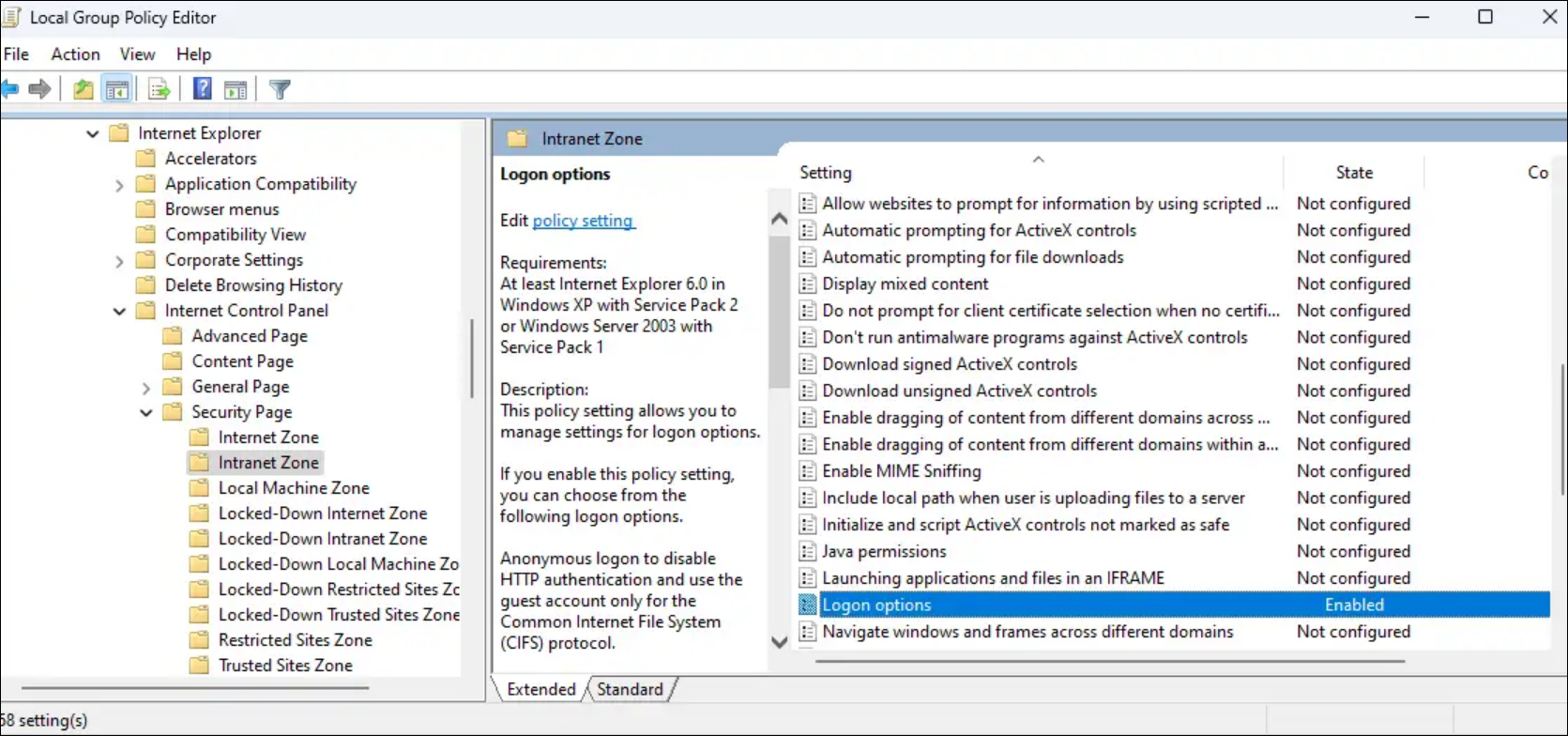Viewport: 1568px width, 736px height.
Task: Select Navigate windows and frames across different domains
Action: 1028,632
